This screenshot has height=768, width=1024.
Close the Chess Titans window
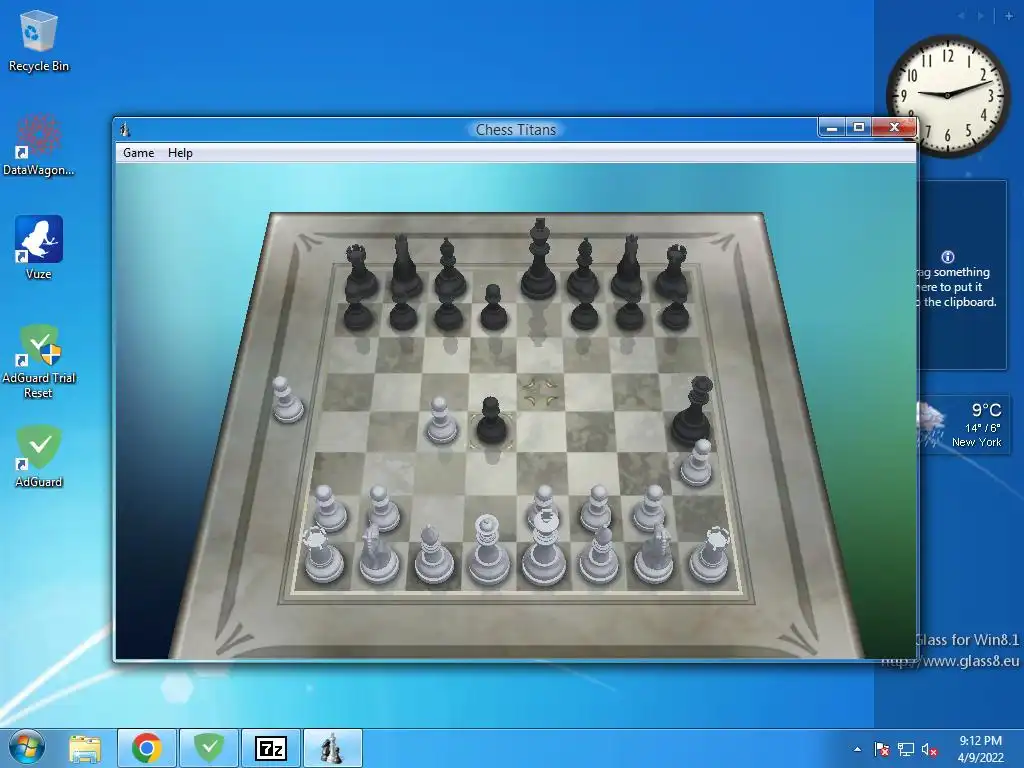(x=895, y=128)
